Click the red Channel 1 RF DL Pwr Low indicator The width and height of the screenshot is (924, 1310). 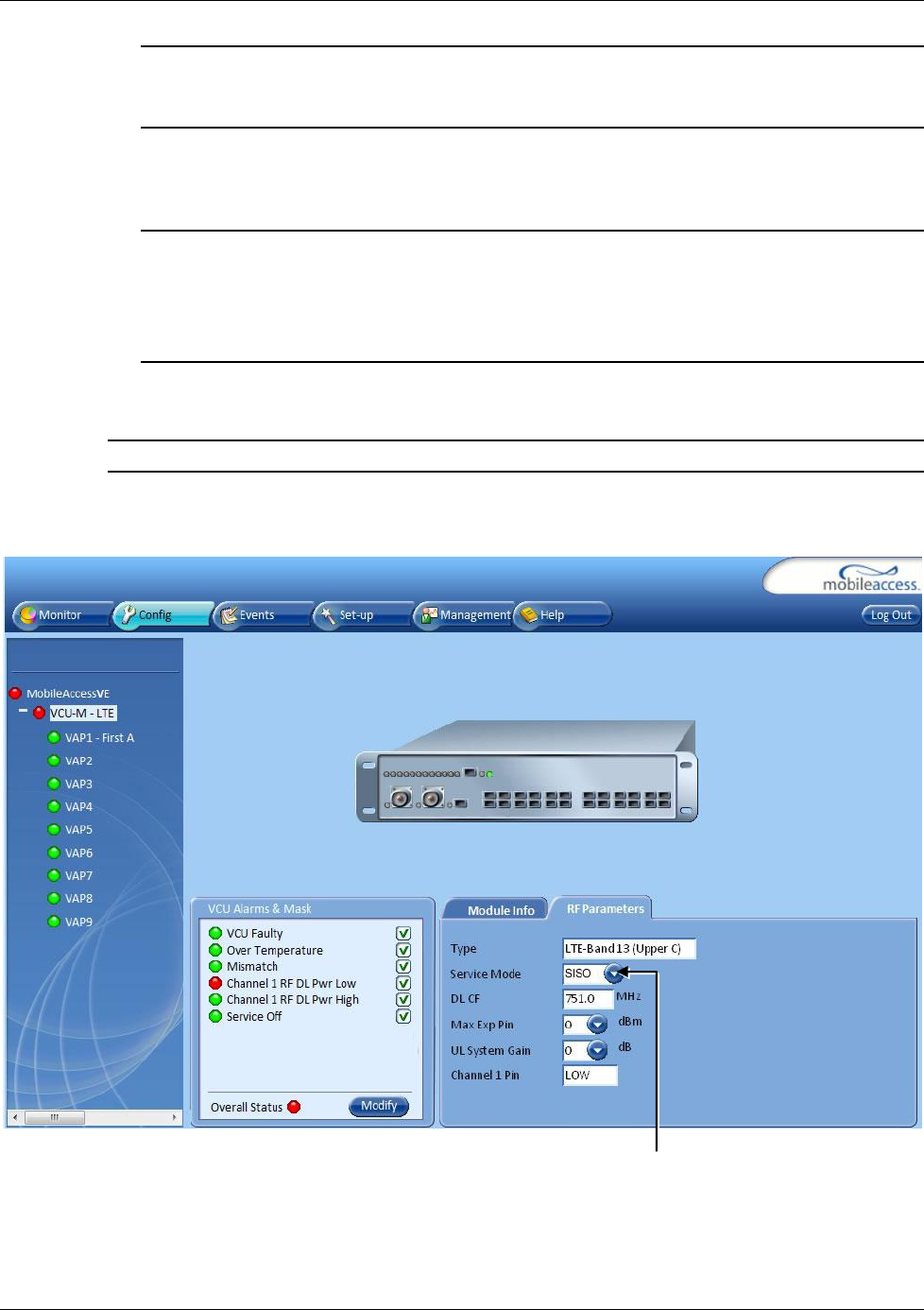coord(215,984)
